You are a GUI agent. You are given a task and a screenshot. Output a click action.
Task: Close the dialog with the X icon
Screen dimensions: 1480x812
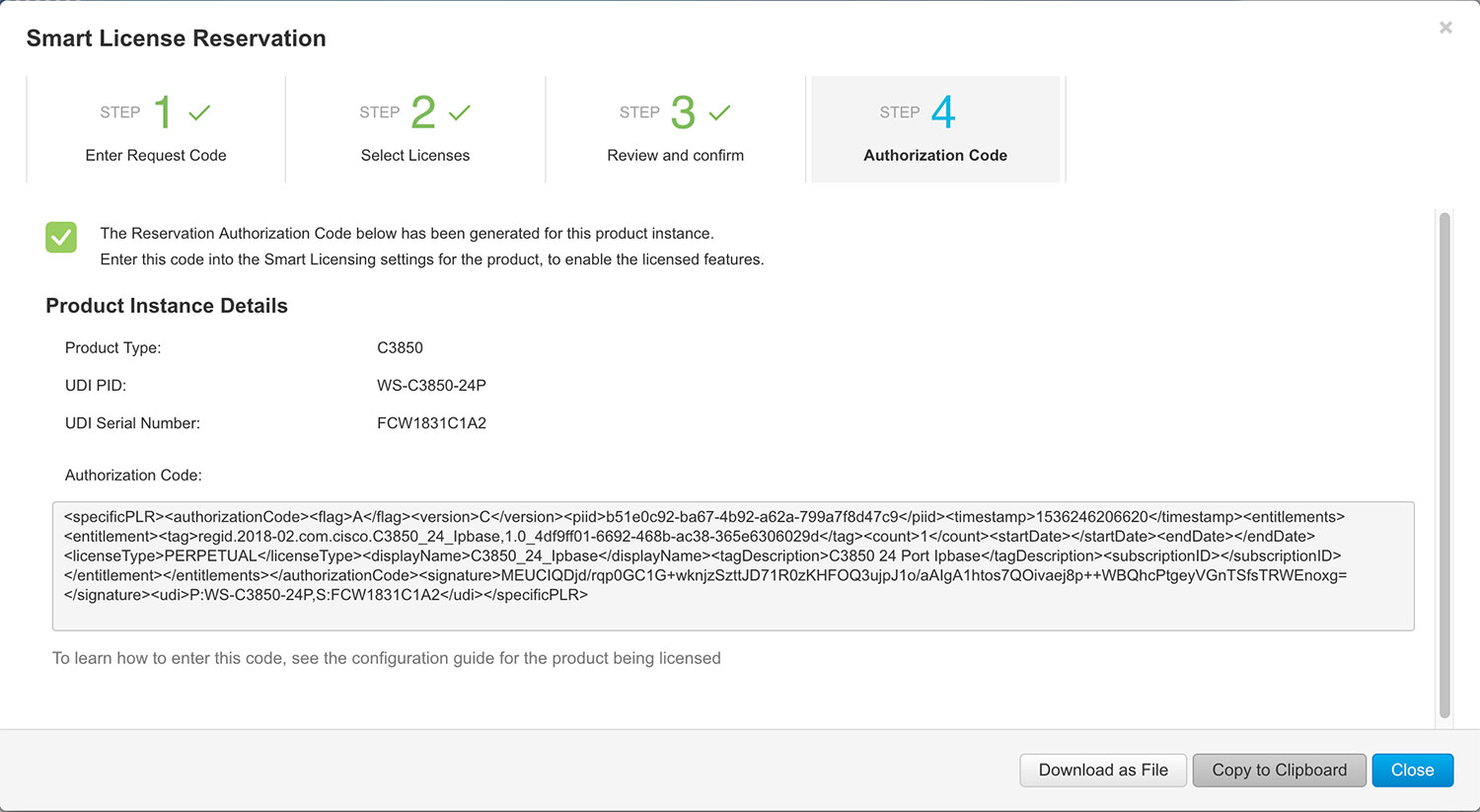pos(1445,28)
